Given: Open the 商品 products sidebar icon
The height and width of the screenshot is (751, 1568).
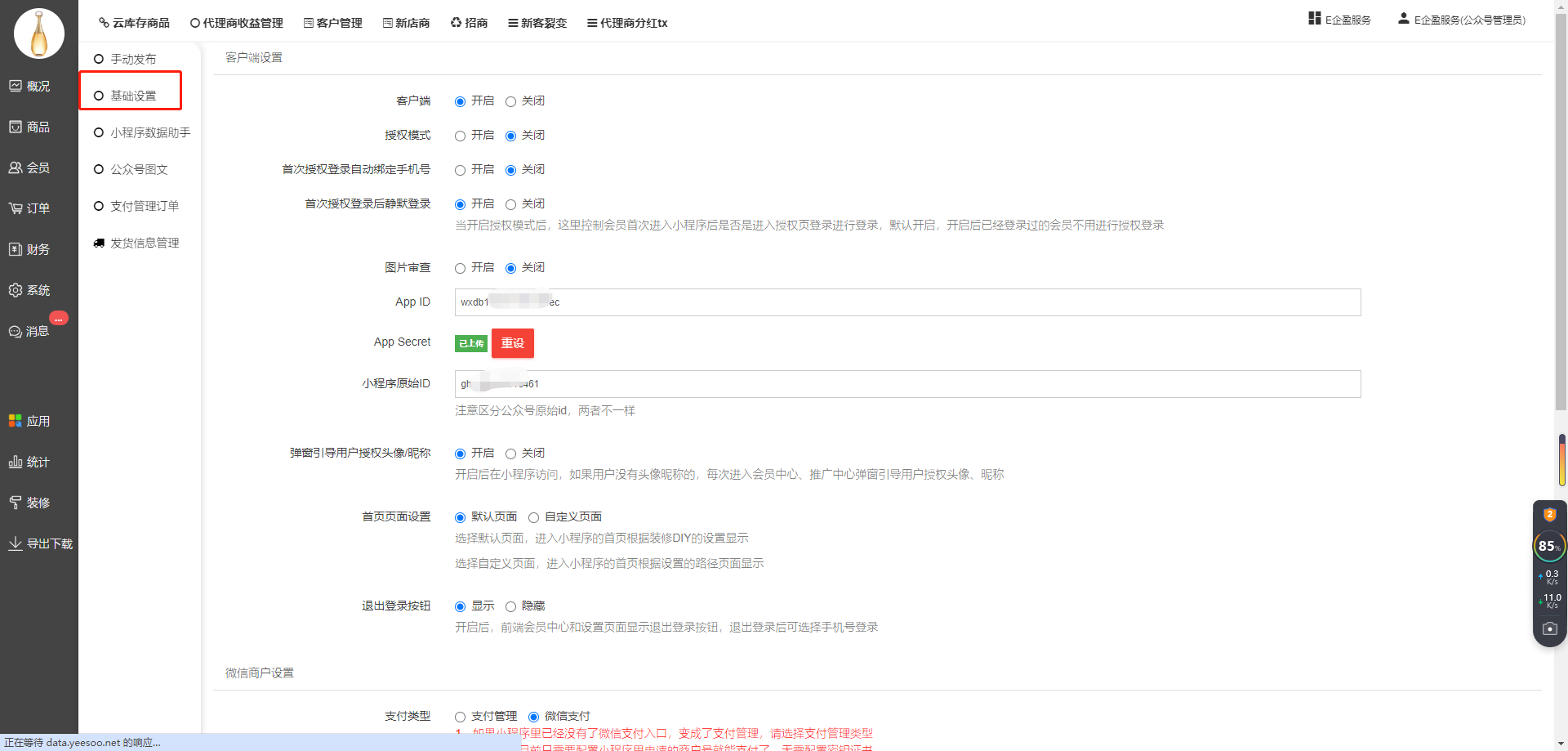Looking at the screenshot, I should [16, 127].
